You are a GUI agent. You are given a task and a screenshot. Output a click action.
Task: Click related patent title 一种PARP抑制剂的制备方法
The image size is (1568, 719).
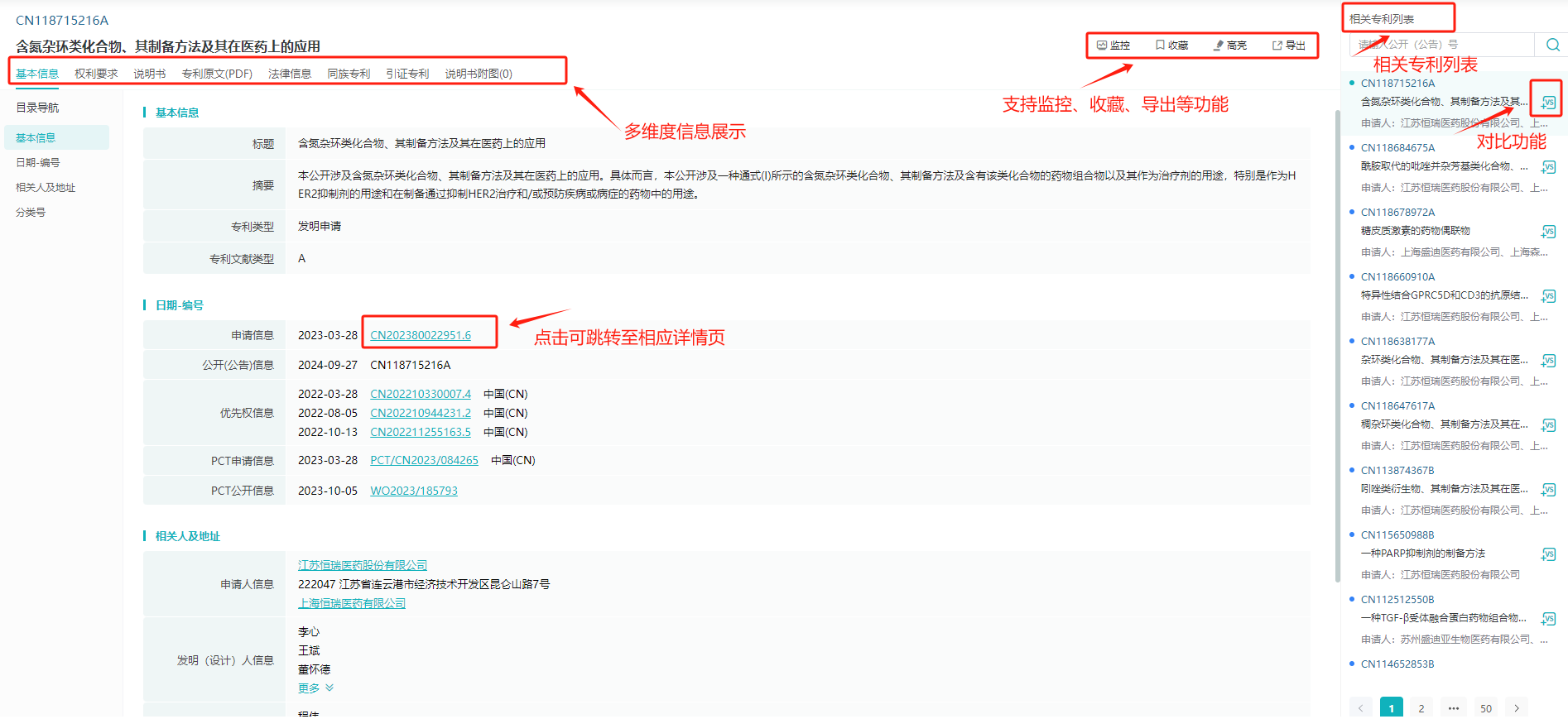[1423, 554]
